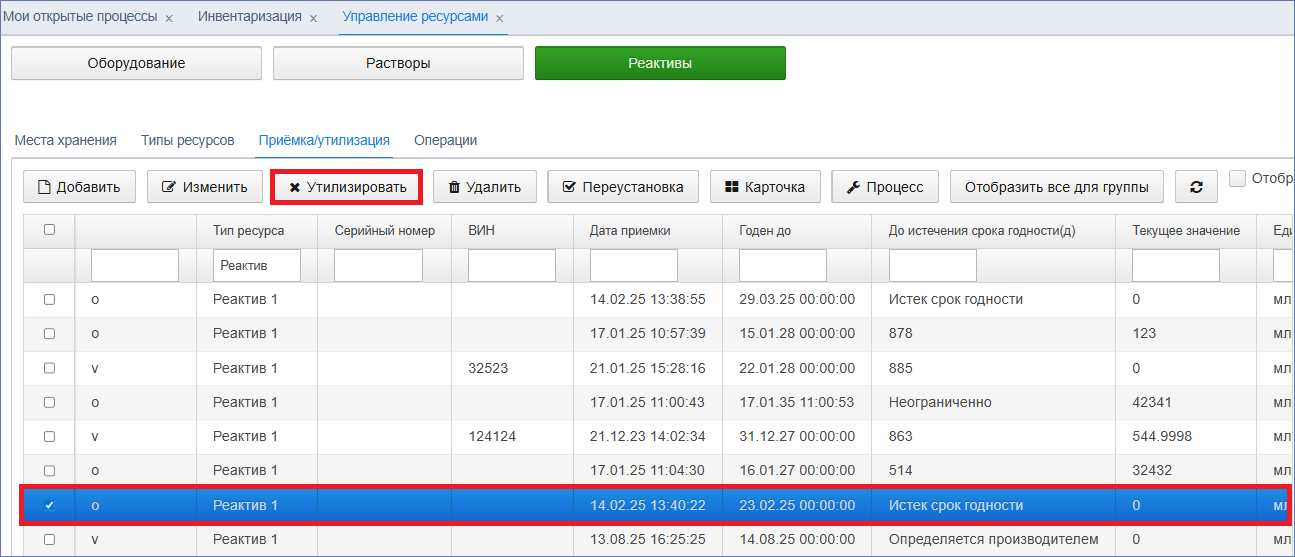Screen dimensions: 1295x557
Task: Focus the first status column filter field
Action: point(135,265)
